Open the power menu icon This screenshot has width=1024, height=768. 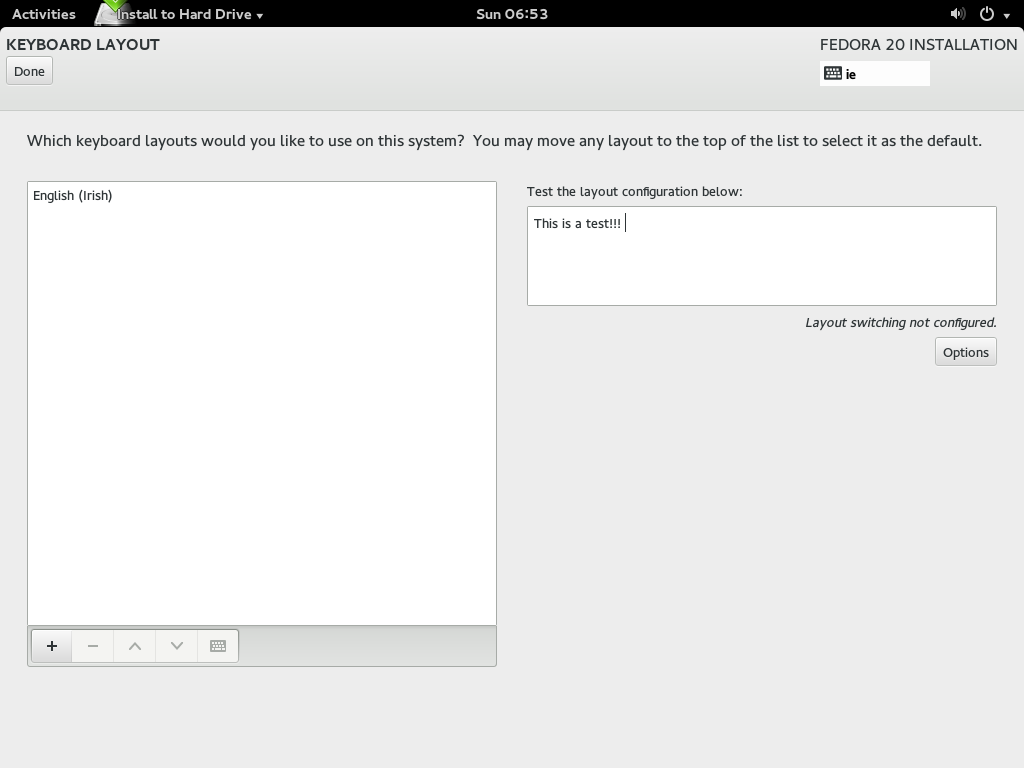[x=987, y=14]
